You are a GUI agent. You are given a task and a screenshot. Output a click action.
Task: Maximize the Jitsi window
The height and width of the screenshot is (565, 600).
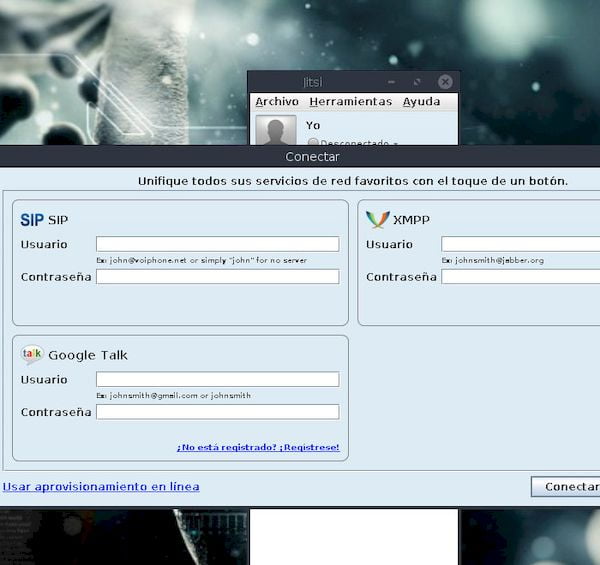pos(417,81)
